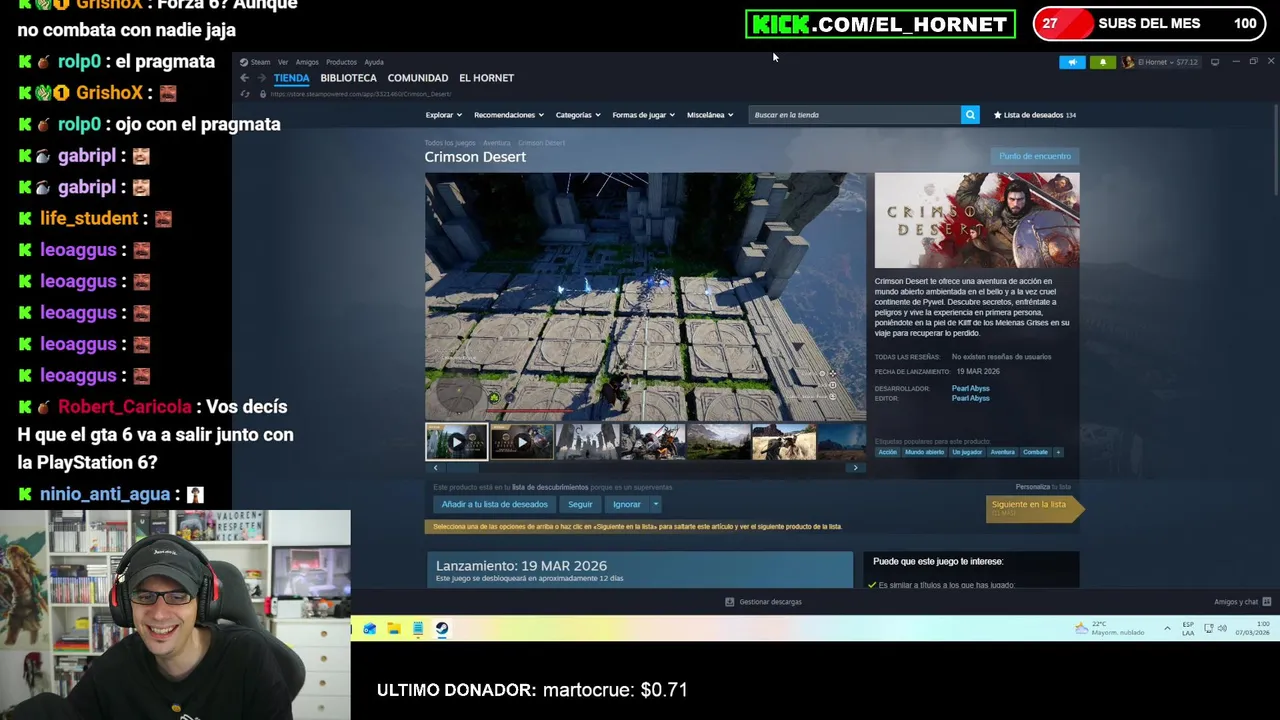This screenshot has height=720, width=1280.
Task: Select the Mundo abierto tag
Action: point(924,452)
